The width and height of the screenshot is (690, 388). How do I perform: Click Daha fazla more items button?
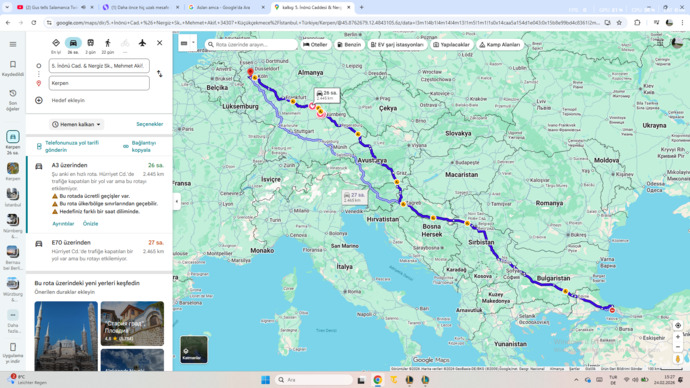[x=13, y=321]
